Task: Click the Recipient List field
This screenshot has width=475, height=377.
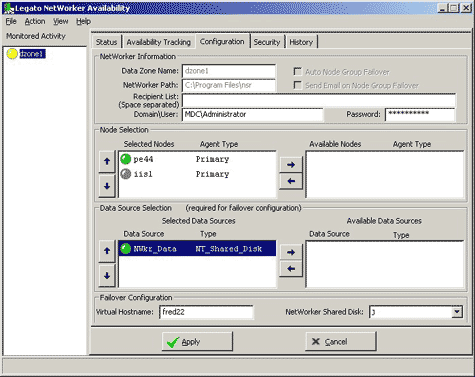Action: tap(318, 100)
